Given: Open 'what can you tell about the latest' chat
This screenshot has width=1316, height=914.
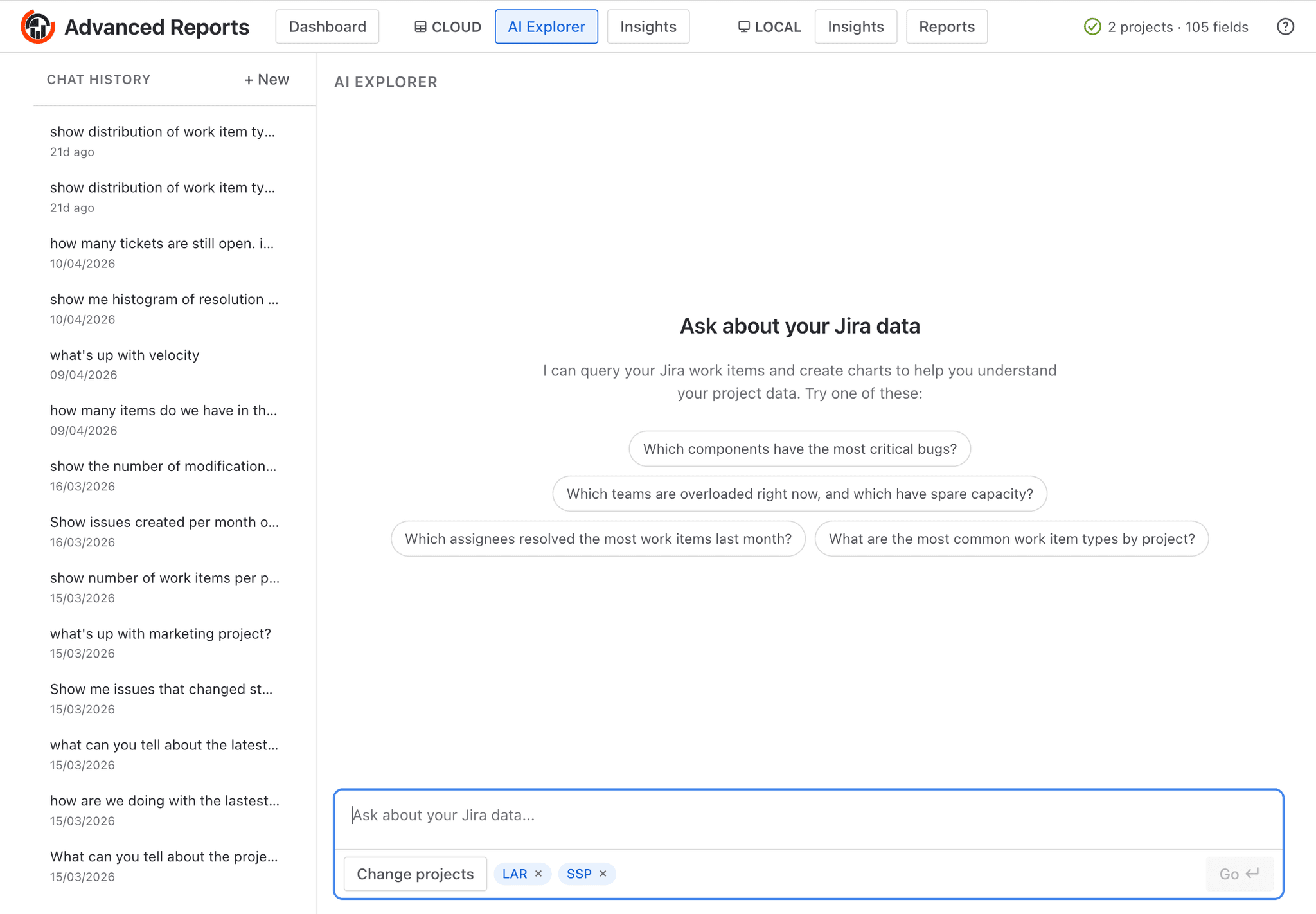Looking at the screenshot, I should click(x=164, y=755).
